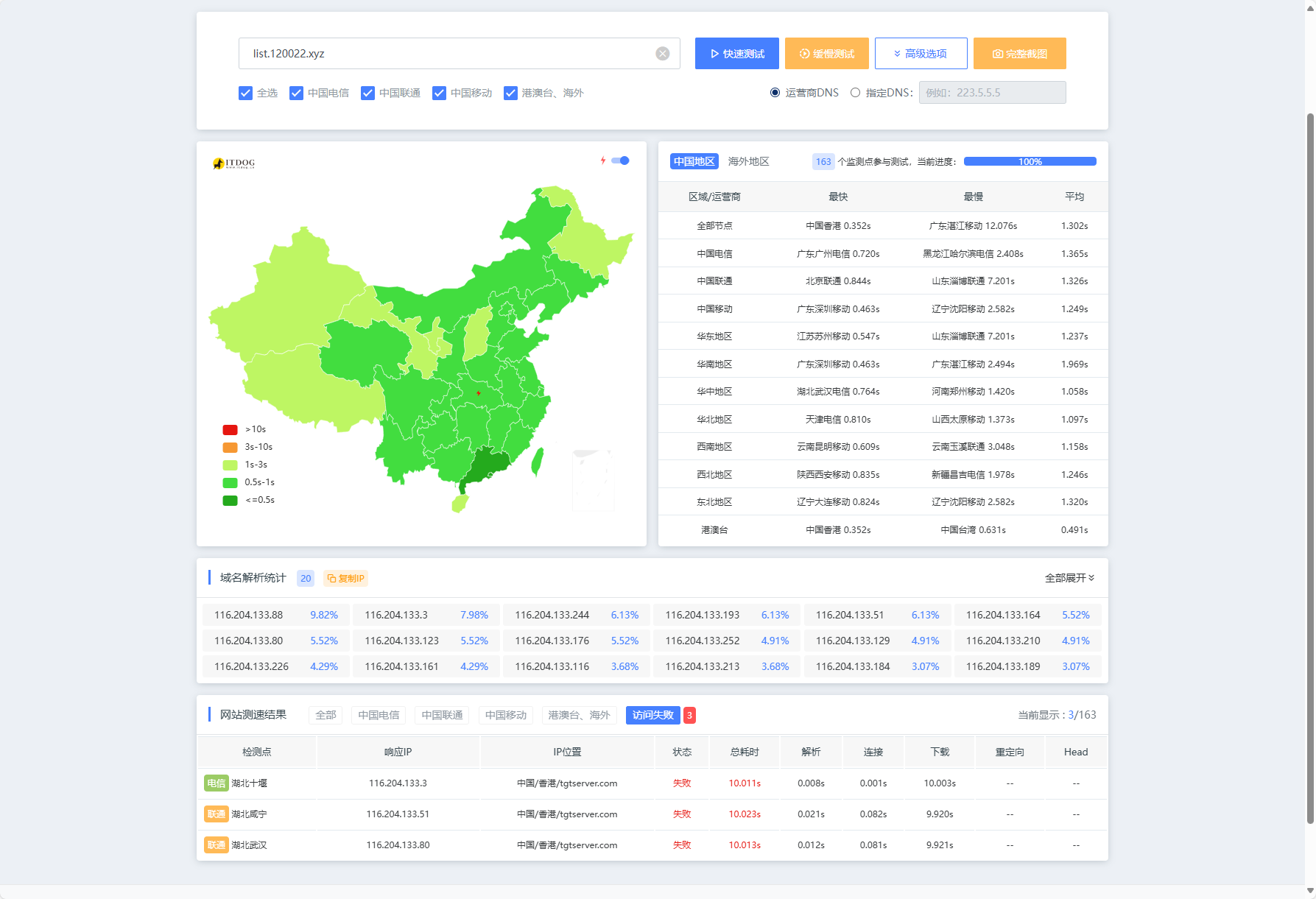Screen dimensions: 1316x899
Task: Select the 指定DNS radio button
Action: 855,93
